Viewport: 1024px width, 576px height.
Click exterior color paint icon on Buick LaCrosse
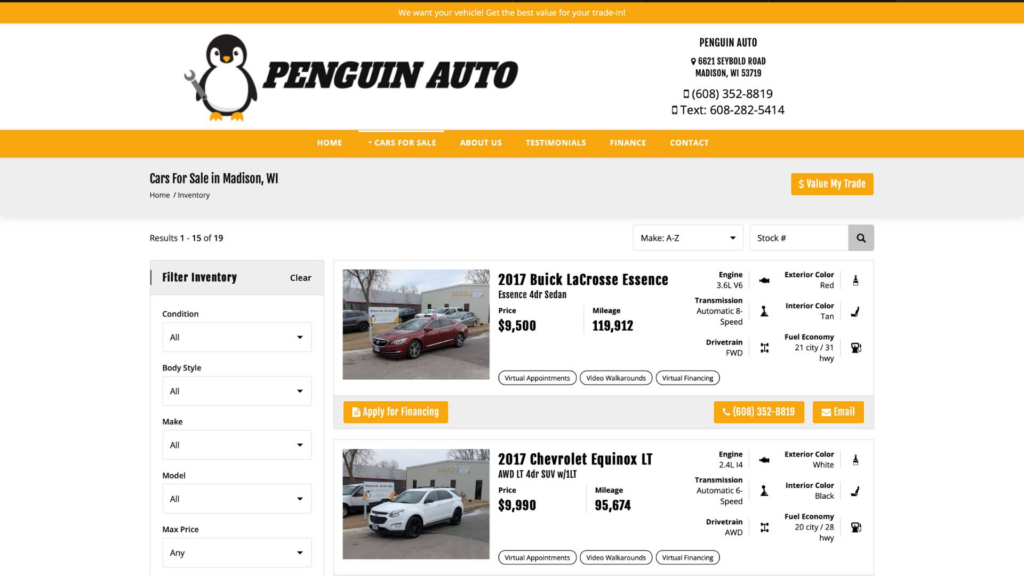tap(856, 281)
